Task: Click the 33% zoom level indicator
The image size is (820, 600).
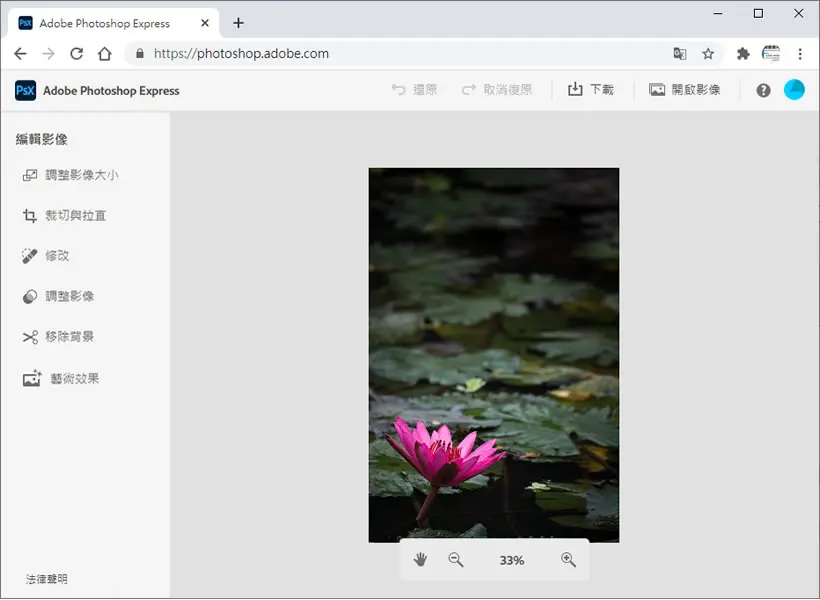Action: [512, 560]
